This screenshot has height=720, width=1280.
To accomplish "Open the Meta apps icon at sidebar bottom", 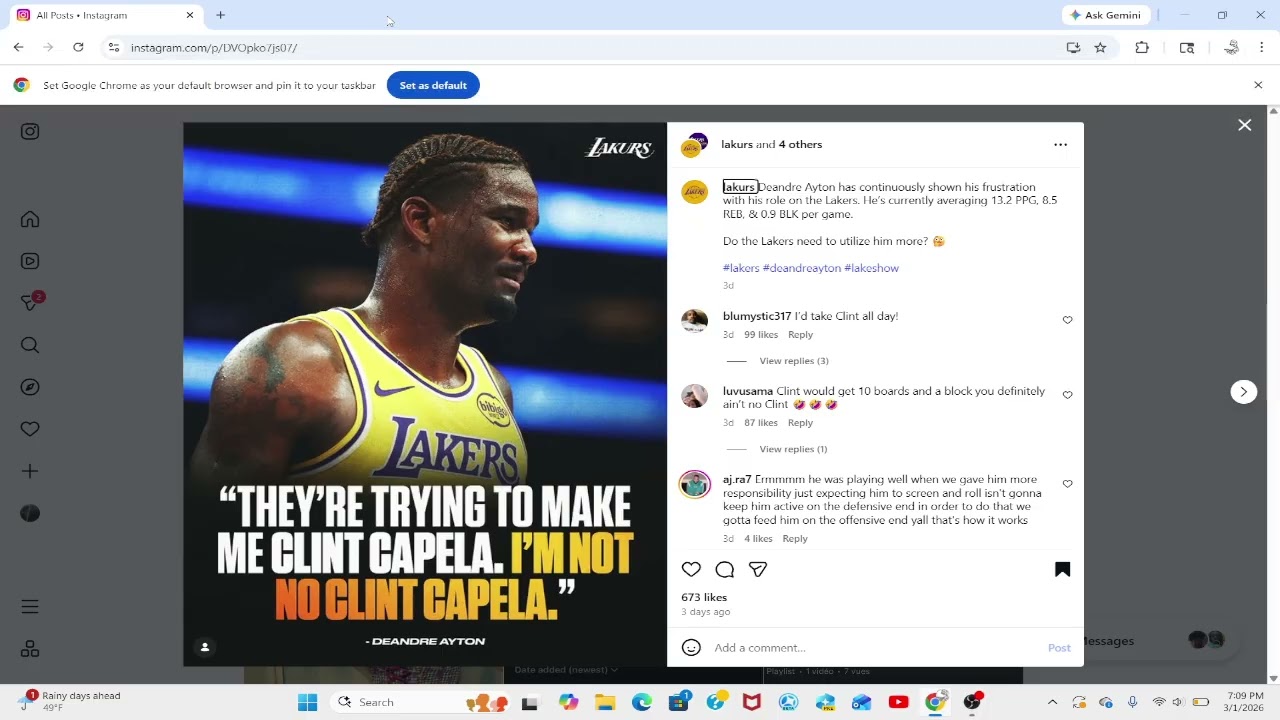I will point(30,649).
